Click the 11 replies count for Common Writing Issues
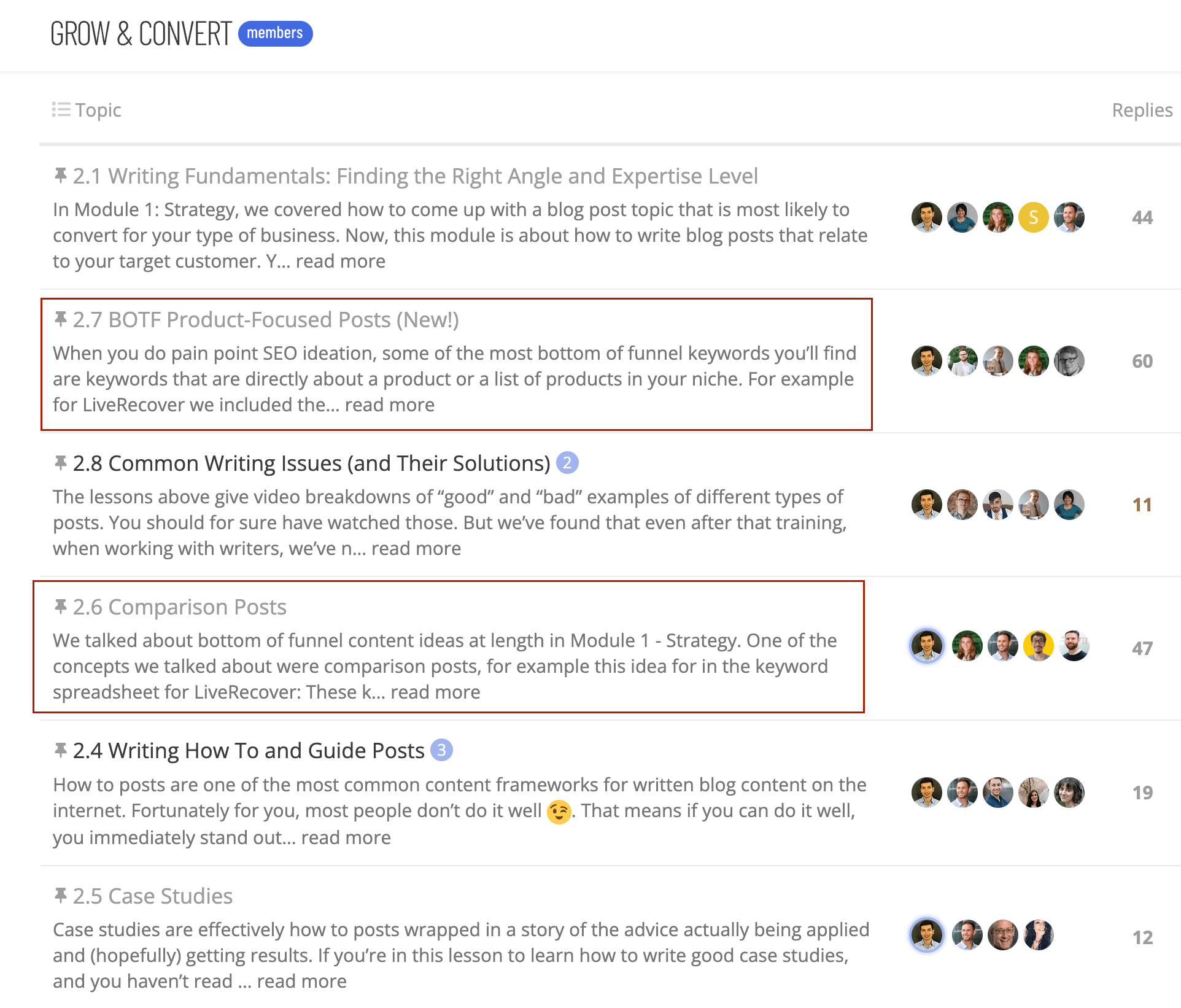Screen dimensions: 1181x1008 point(1142,505)
